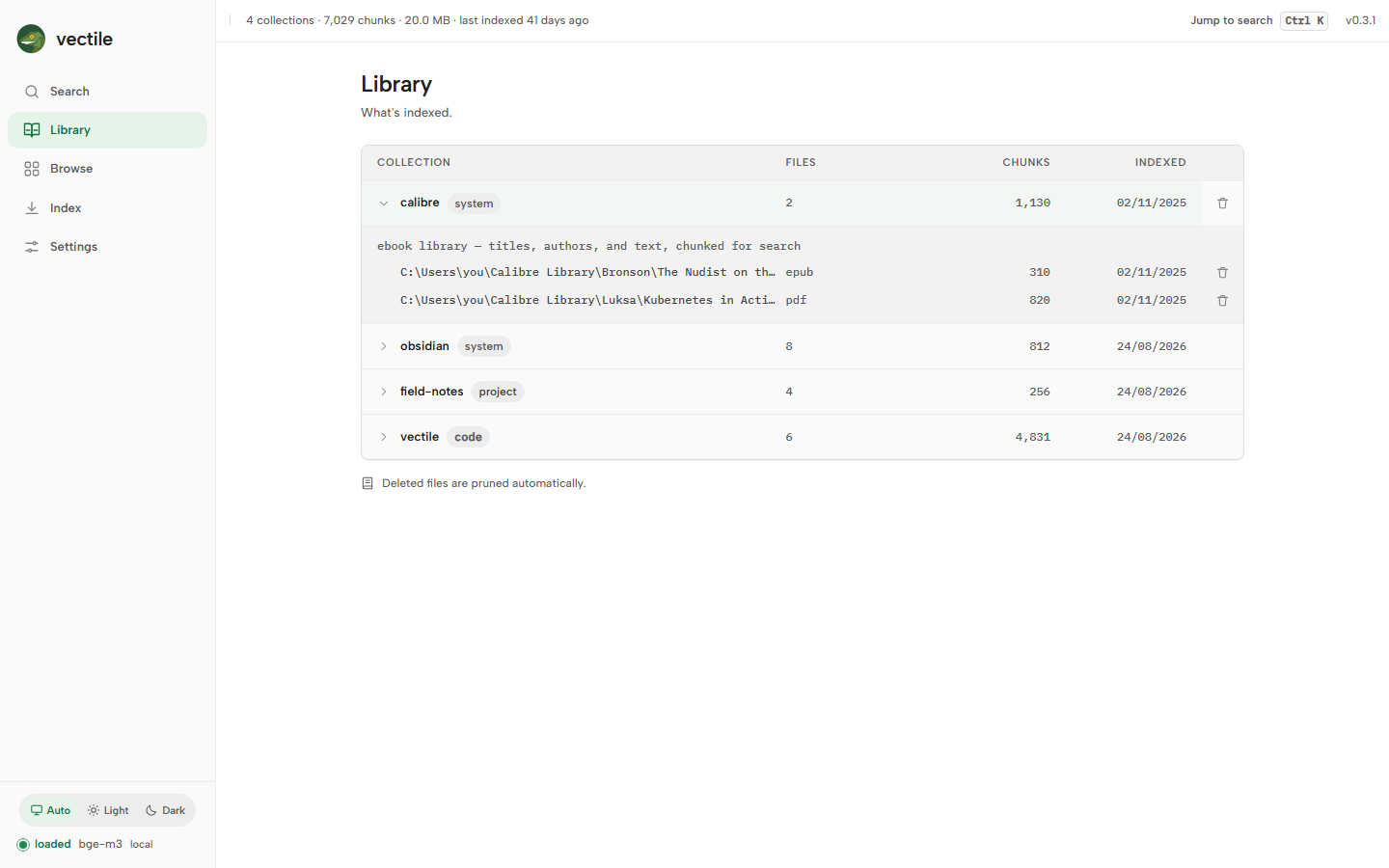Expand the field-notes collection
This screenshot has height=868, width=1389.
[x=384, y=392]
